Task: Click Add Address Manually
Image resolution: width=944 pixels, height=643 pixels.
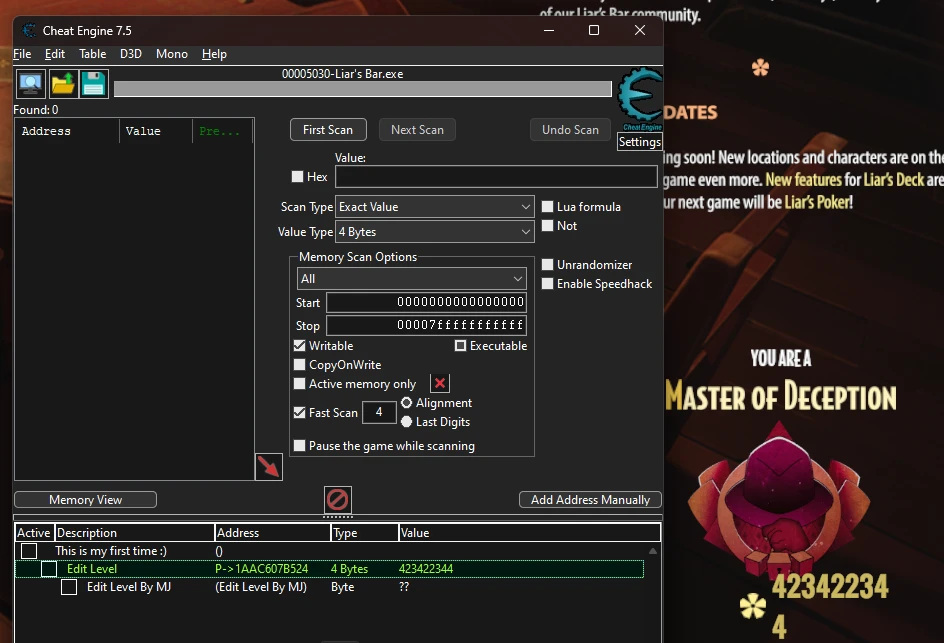Action: pyautogui.click(x=590, y=499)
